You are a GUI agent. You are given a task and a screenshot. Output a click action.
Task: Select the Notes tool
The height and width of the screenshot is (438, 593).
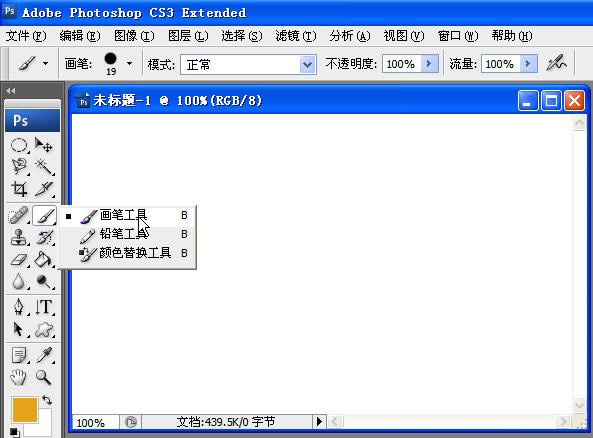point(19,356)
